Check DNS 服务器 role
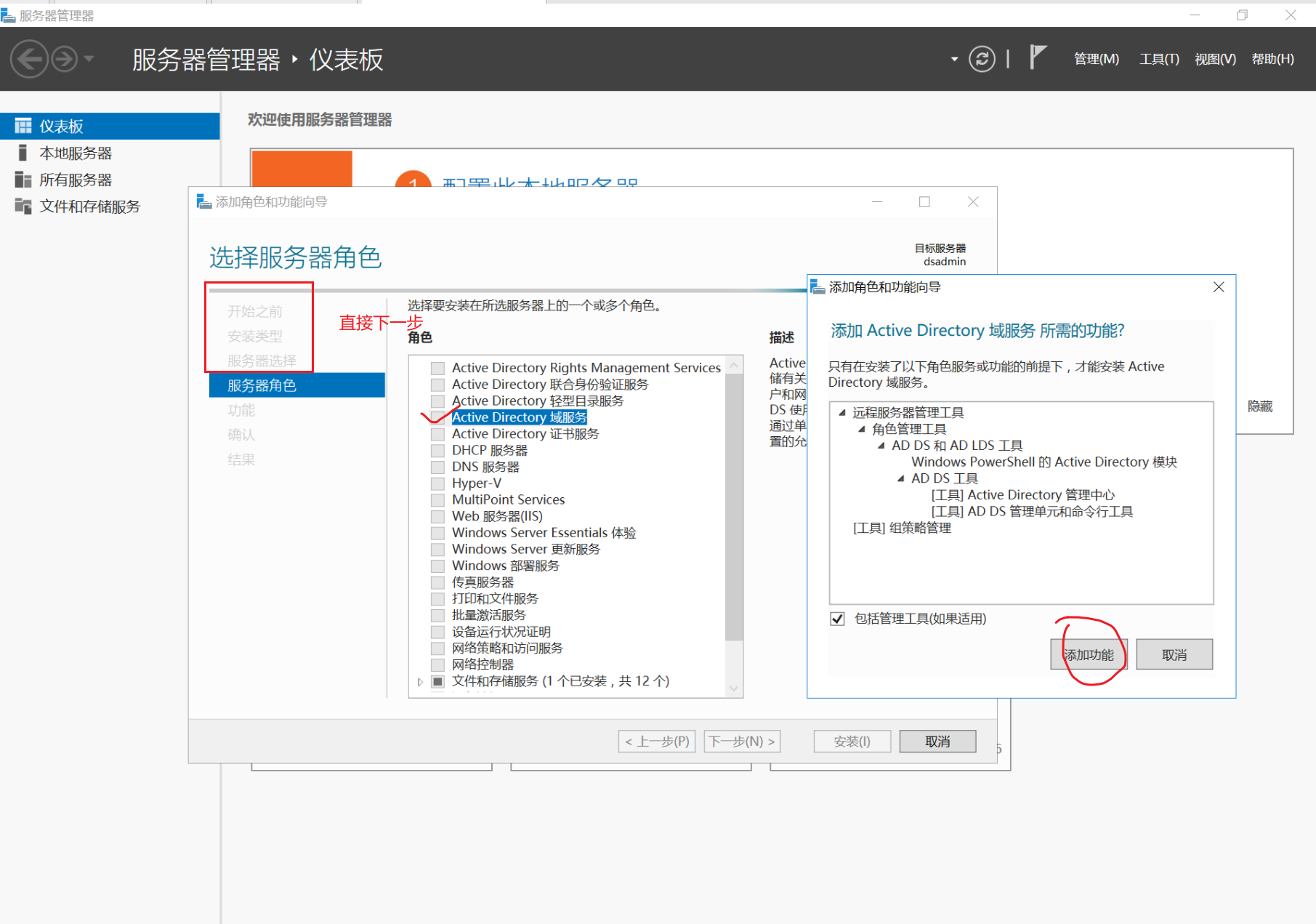Image resolution: width=1316 pixels, height=924 pixels. point(437,467)
